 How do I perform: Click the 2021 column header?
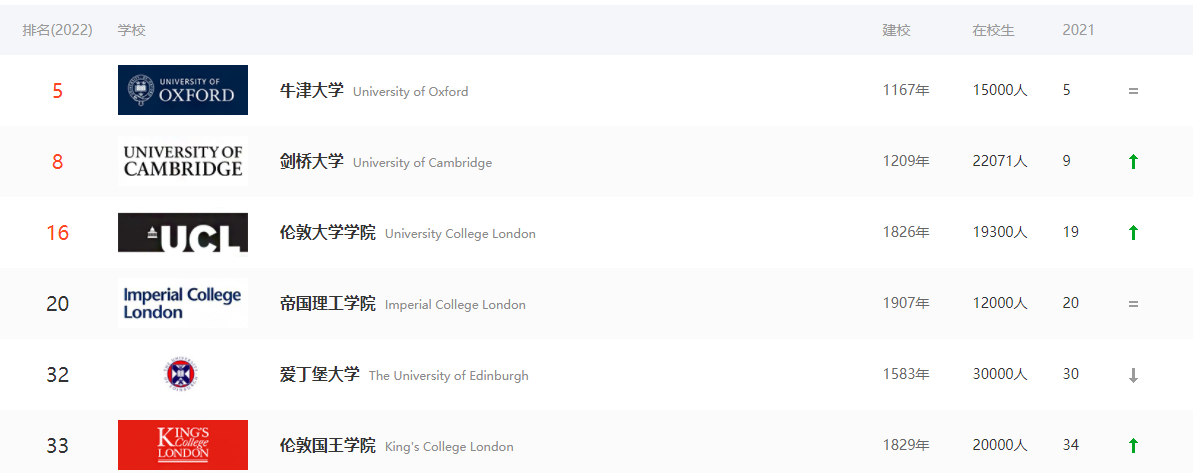click(x=1078, y=30)
